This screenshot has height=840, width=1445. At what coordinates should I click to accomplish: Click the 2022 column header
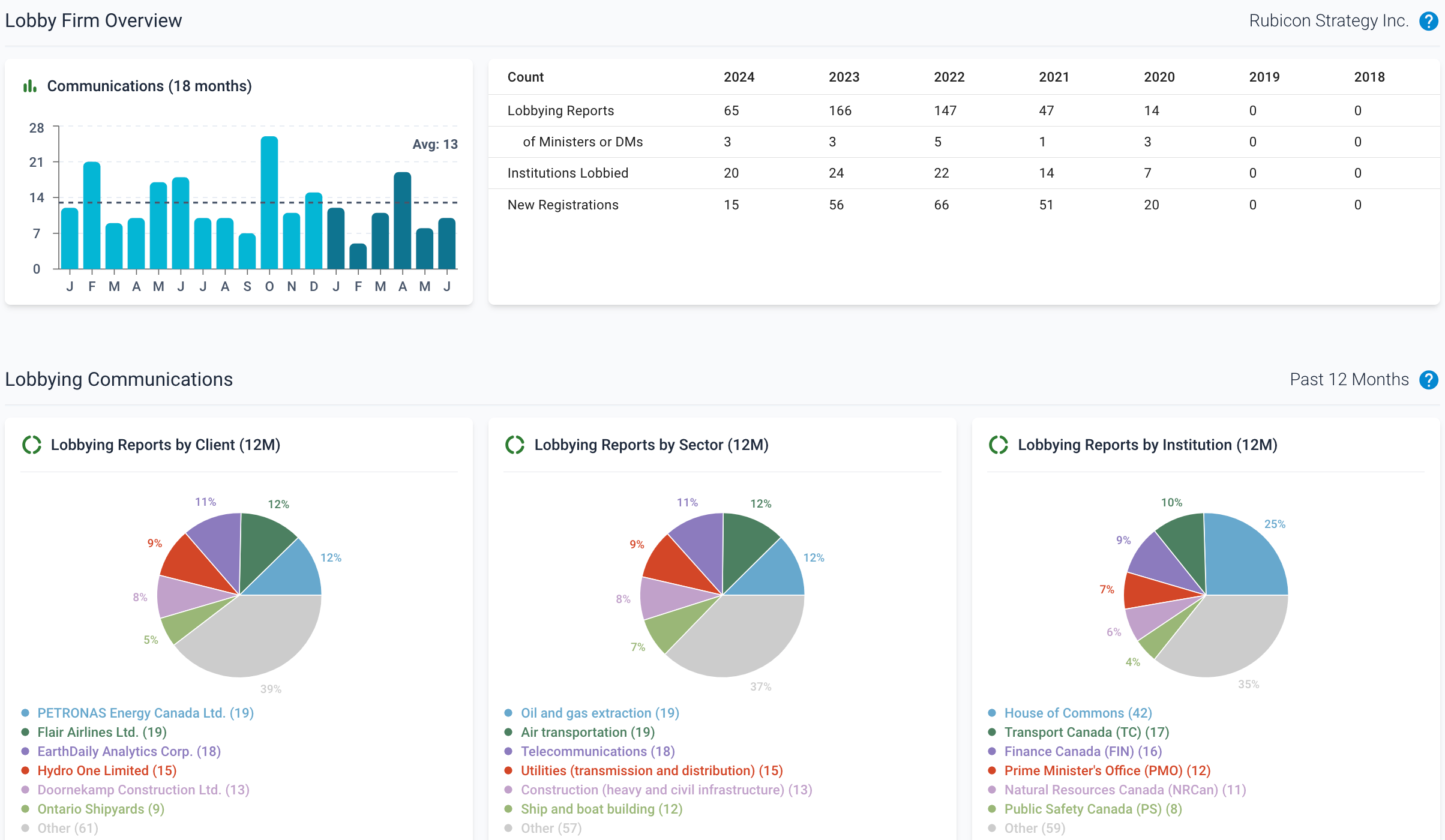(949, 77)
